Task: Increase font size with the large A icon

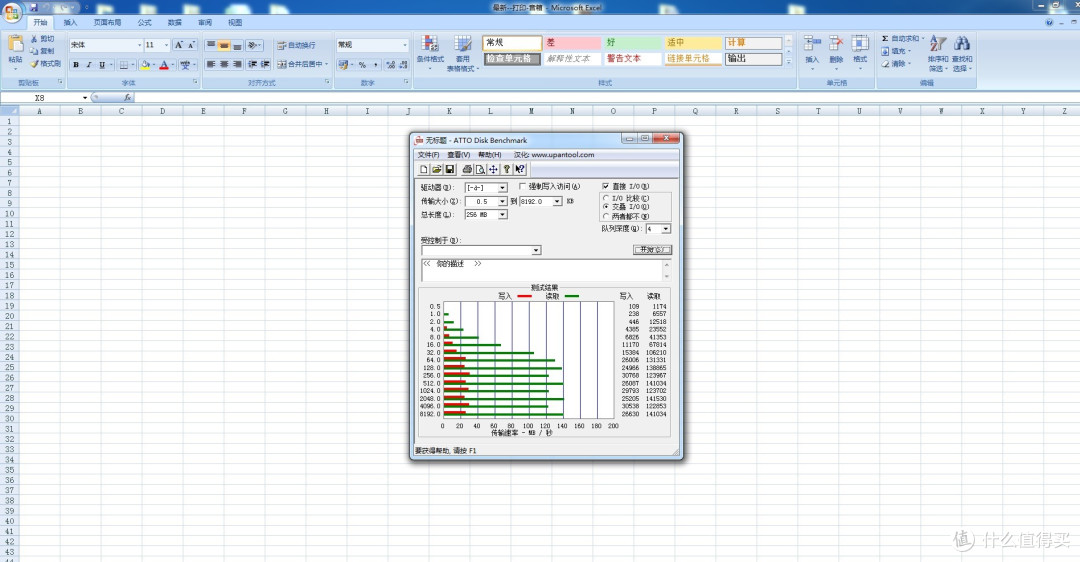Action: [178, 45]
